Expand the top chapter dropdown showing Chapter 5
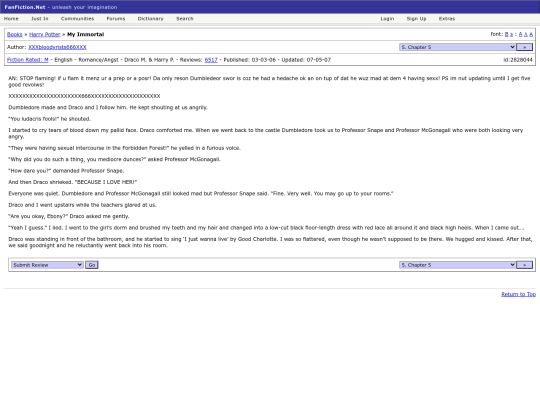540x405 pixels. tap(457, 47)
